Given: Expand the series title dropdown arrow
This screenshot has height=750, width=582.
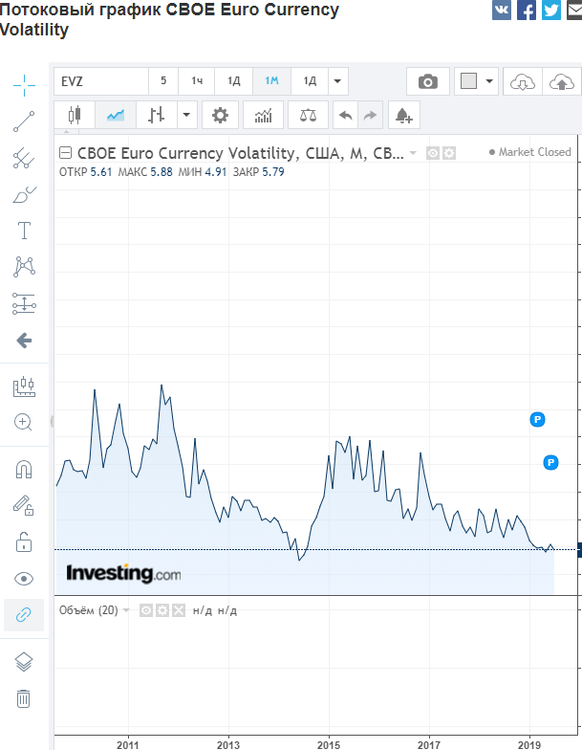Looking at the screenshot, I should point(413,154).
